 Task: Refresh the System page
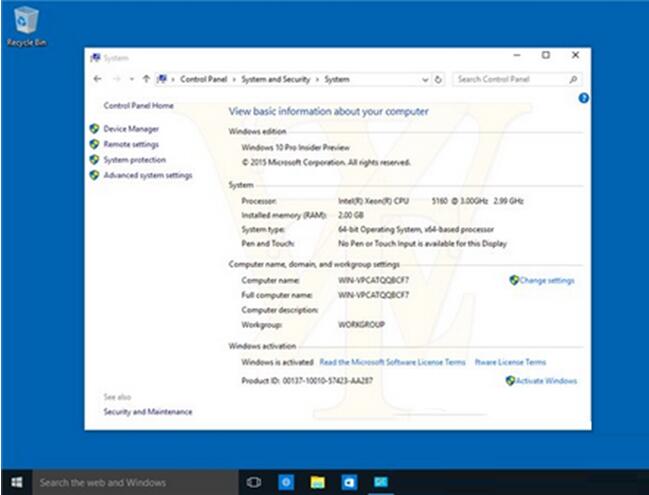pyautogui.click(x=438, y=79)
